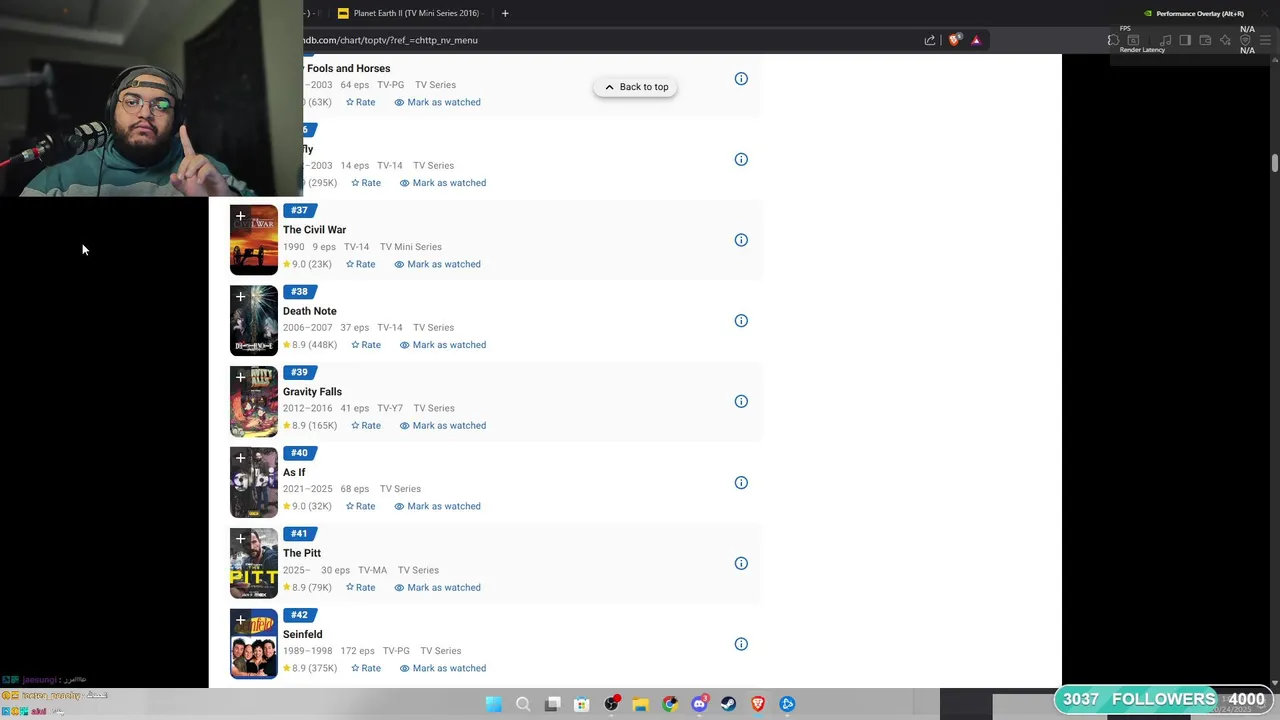The width and height of the screenshot is (1280, 720).
Task: Mark the 14 eps series as watched
Action: click(x=443, y=183)
